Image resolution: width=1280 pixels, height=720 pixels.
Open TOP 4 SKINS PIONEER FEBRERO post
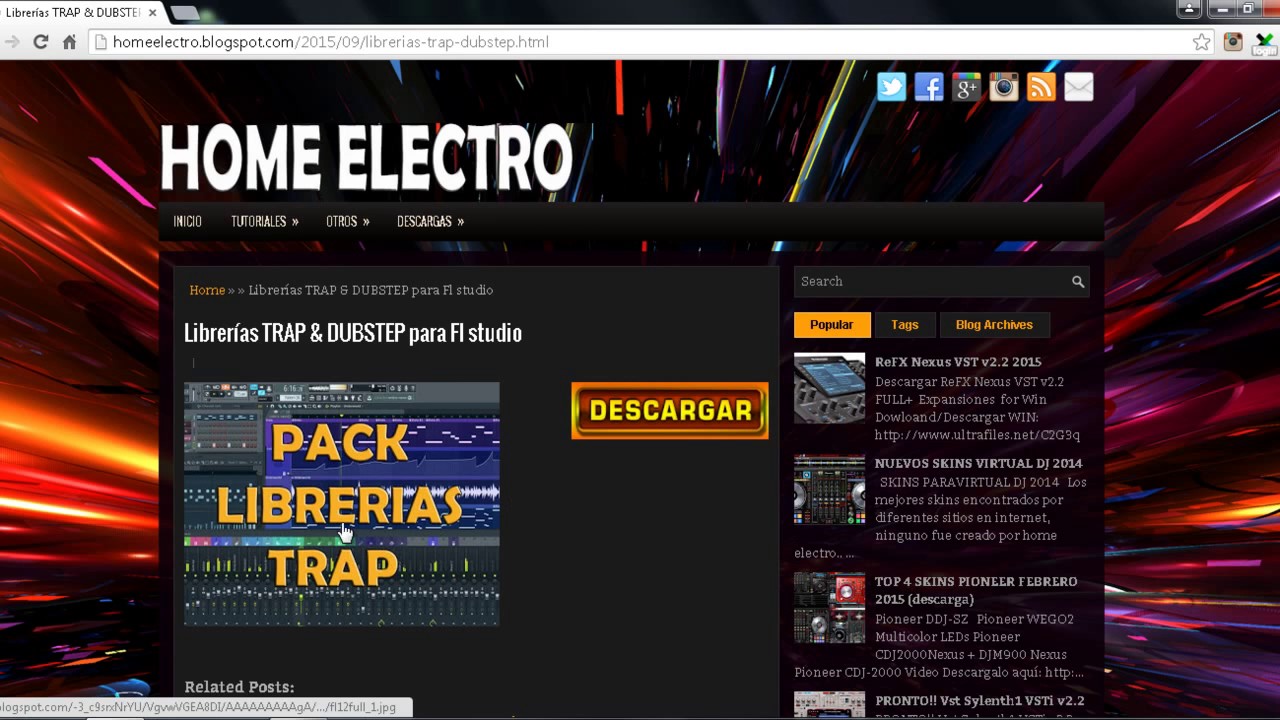click(x=976, y=590)
